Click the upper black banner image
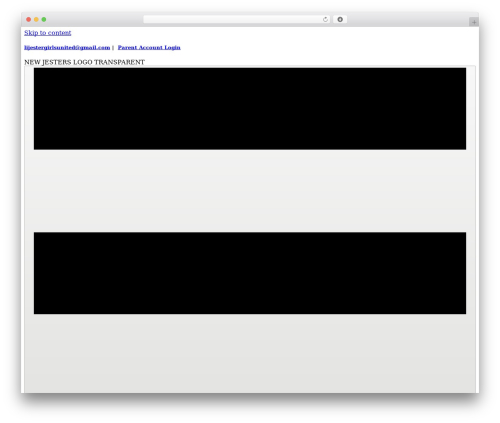 (x=250, y=109)
